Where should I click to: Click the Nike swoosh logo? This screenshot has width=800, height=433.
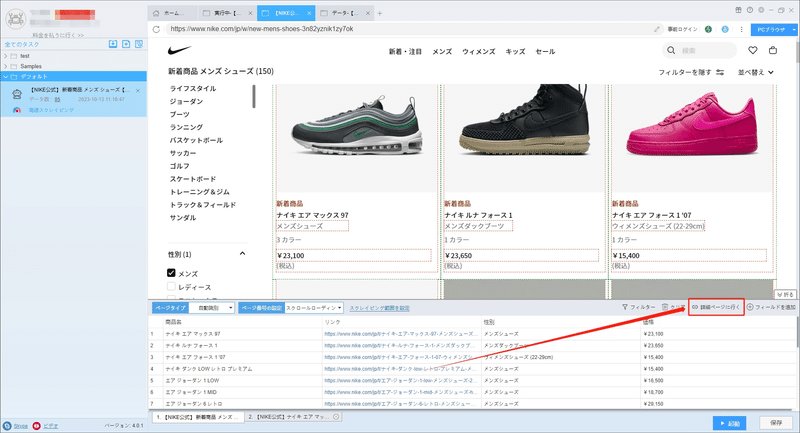(179, 50)
